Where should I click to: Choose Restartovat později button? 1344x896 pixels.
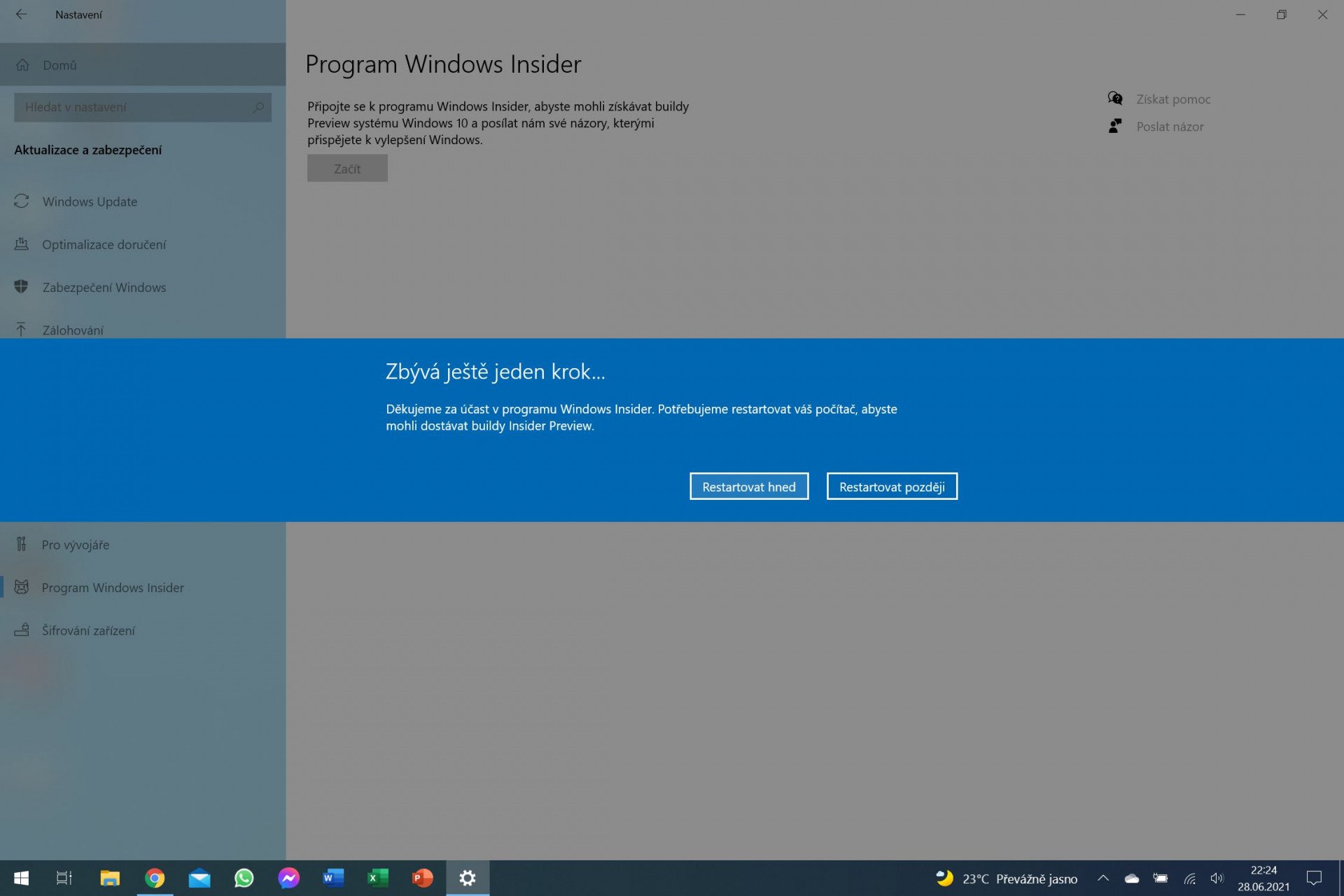click(892, 486)
